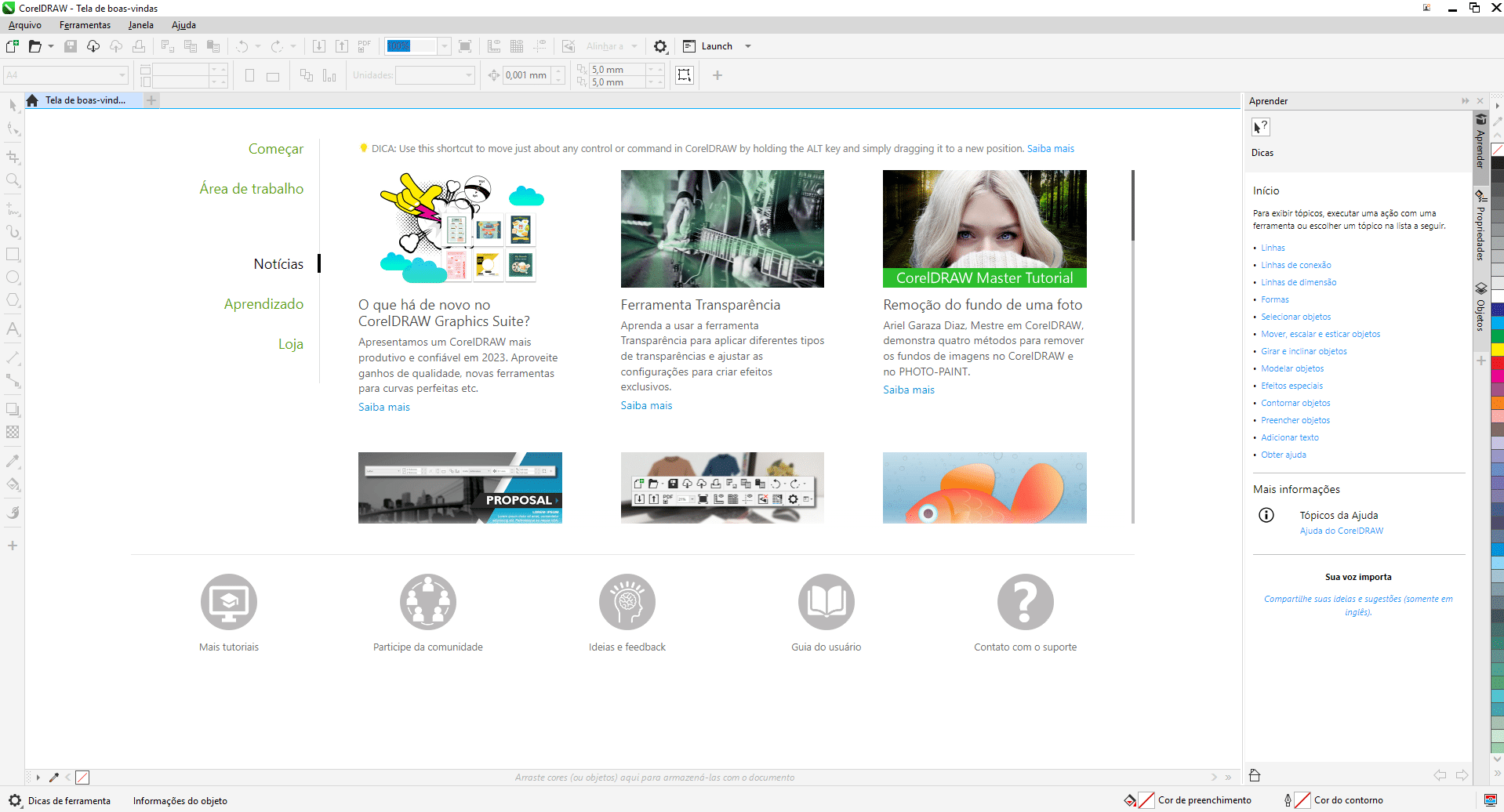Viewport: 1504px width, 812px height.
Task: Expand the Alinhar a dropdown
Action: (x=634, y=46)
